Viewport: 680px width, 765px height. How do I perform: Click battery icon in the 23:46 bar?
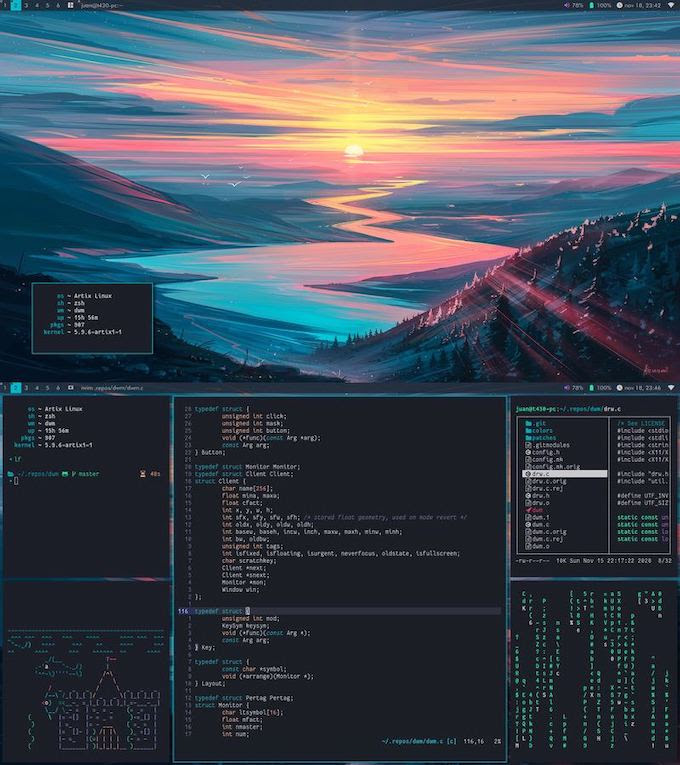point(591,388)
